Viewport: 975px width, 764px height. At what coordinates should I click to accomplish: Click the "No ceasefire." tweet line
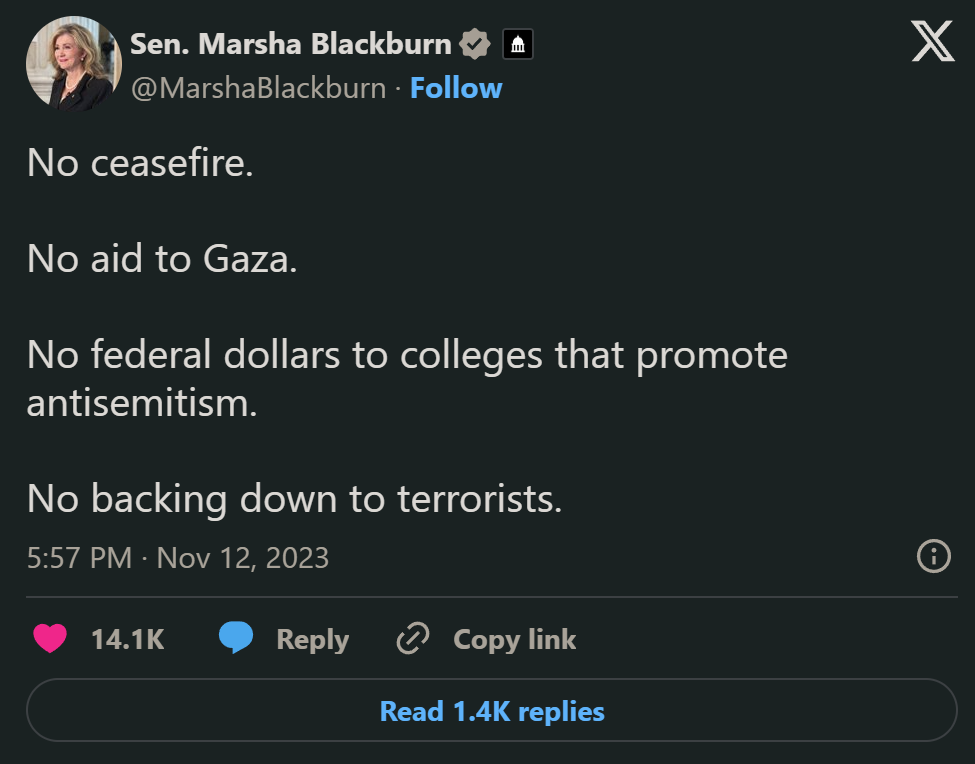click(140, 162)
